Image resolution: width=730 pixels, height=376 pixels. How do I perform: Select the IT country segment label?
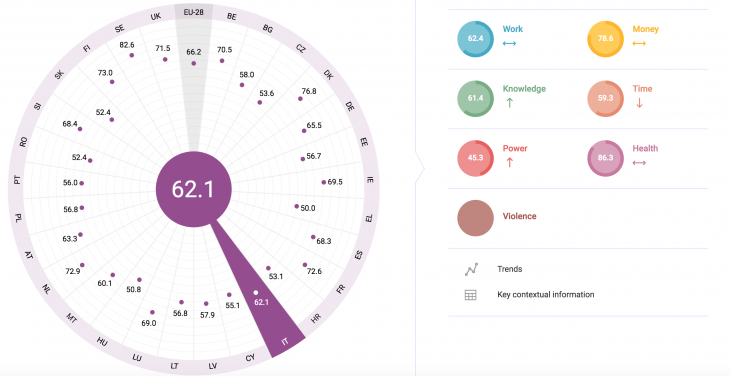pos(285,342)
